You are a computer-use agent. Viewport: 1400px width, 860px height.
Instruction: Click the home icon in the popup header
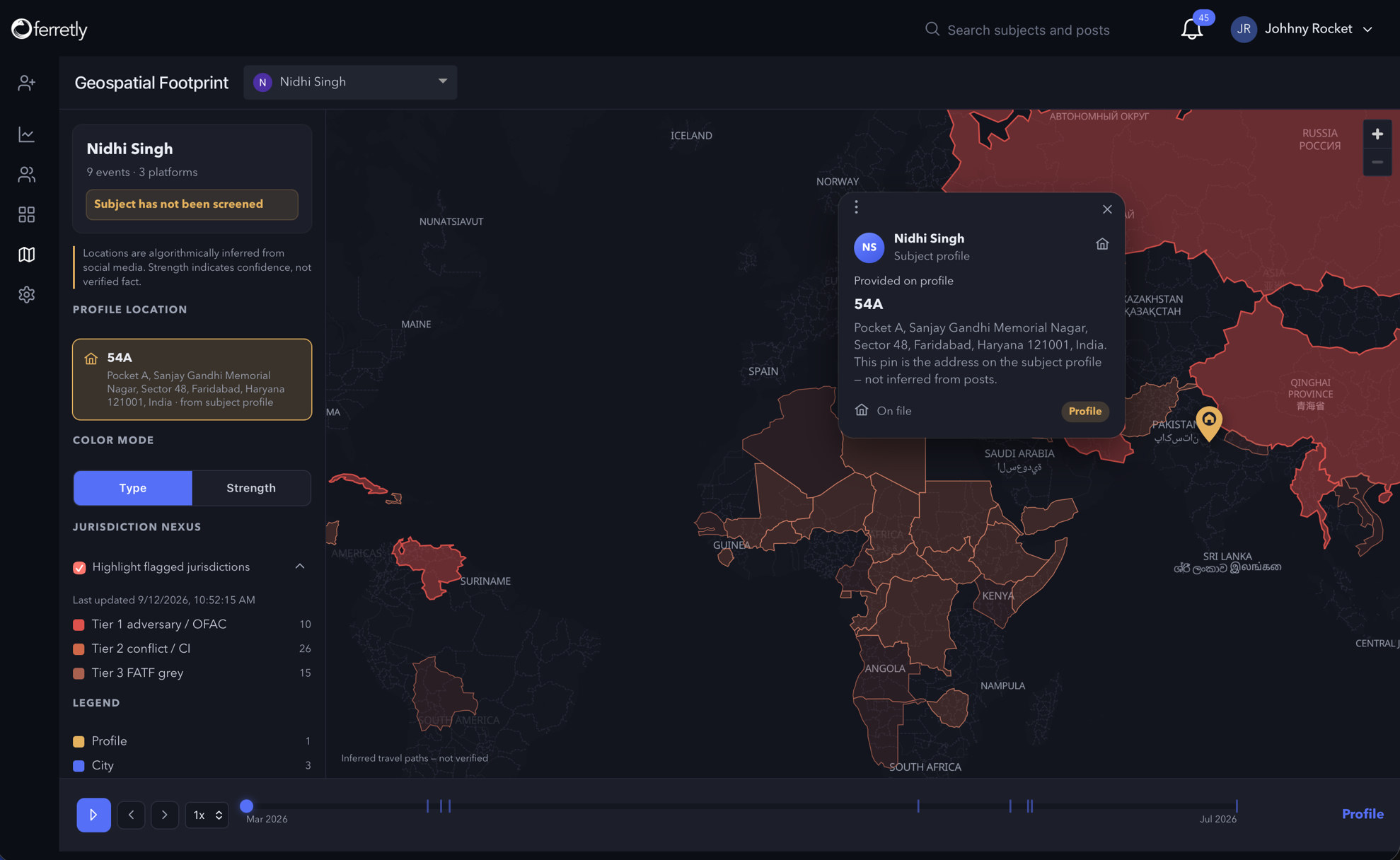(1102, 244)
